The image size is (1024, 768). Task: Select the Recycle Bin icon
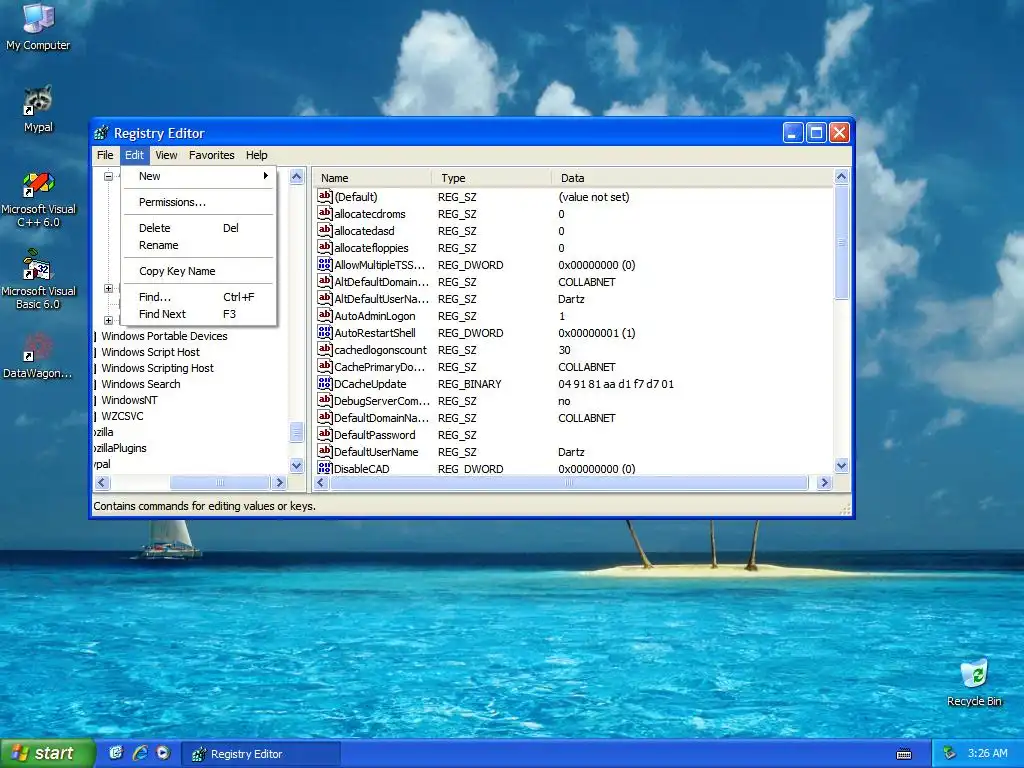[974, 682]
